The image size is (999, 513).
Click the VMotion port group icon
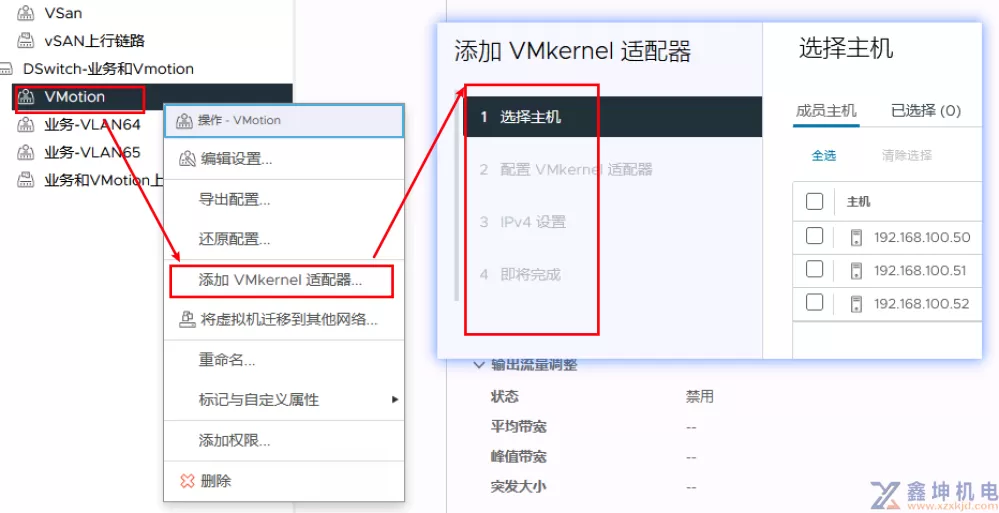point(25,97)
